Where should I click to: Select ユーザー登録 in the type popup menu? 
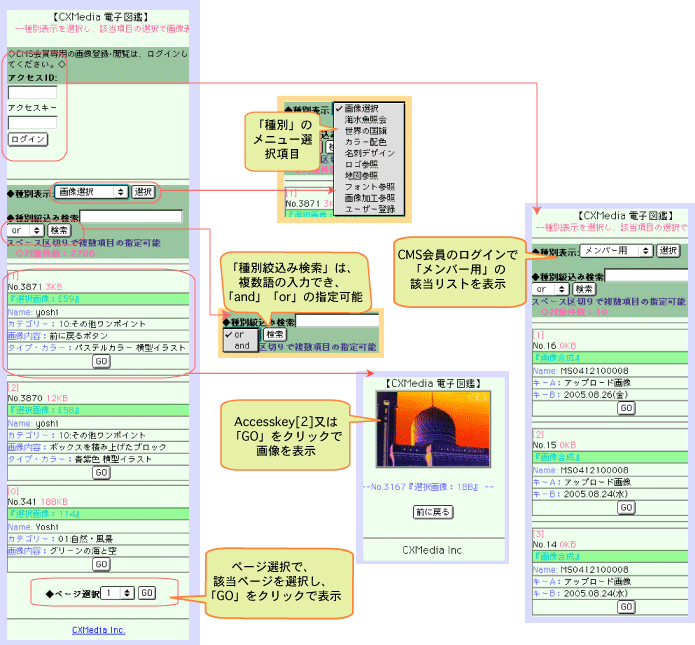point(369,209)
